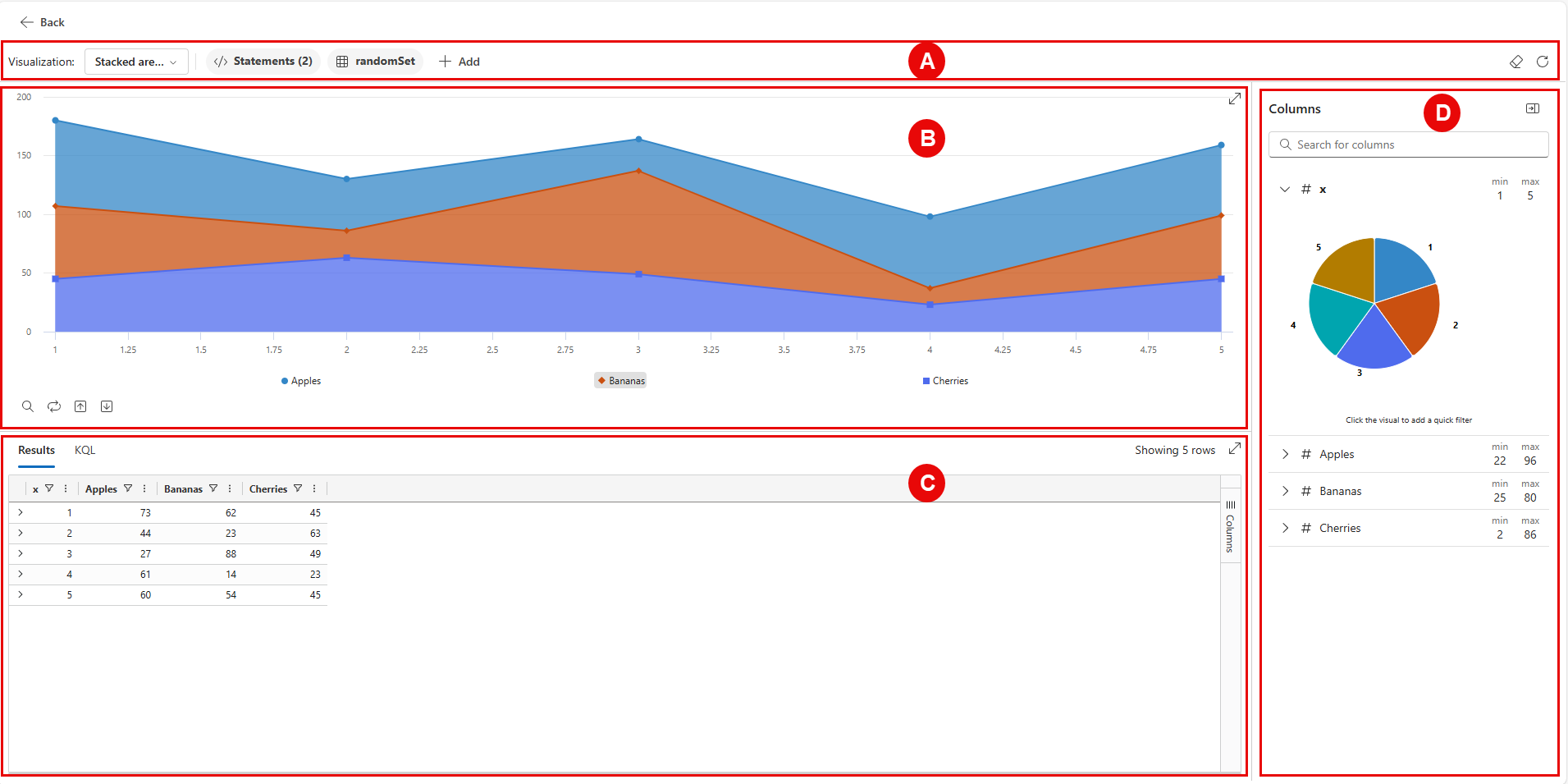Switch to the KQL tab
The image size is (1568, 784).
click(x=85, y=450)
